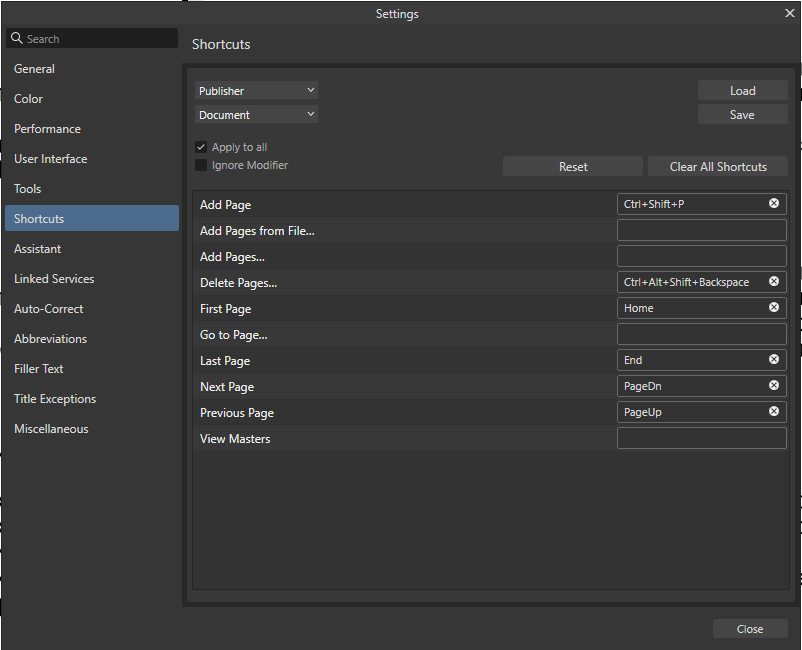Click the Load button
Screen dimensions: 802x650
tap(742, 89)
